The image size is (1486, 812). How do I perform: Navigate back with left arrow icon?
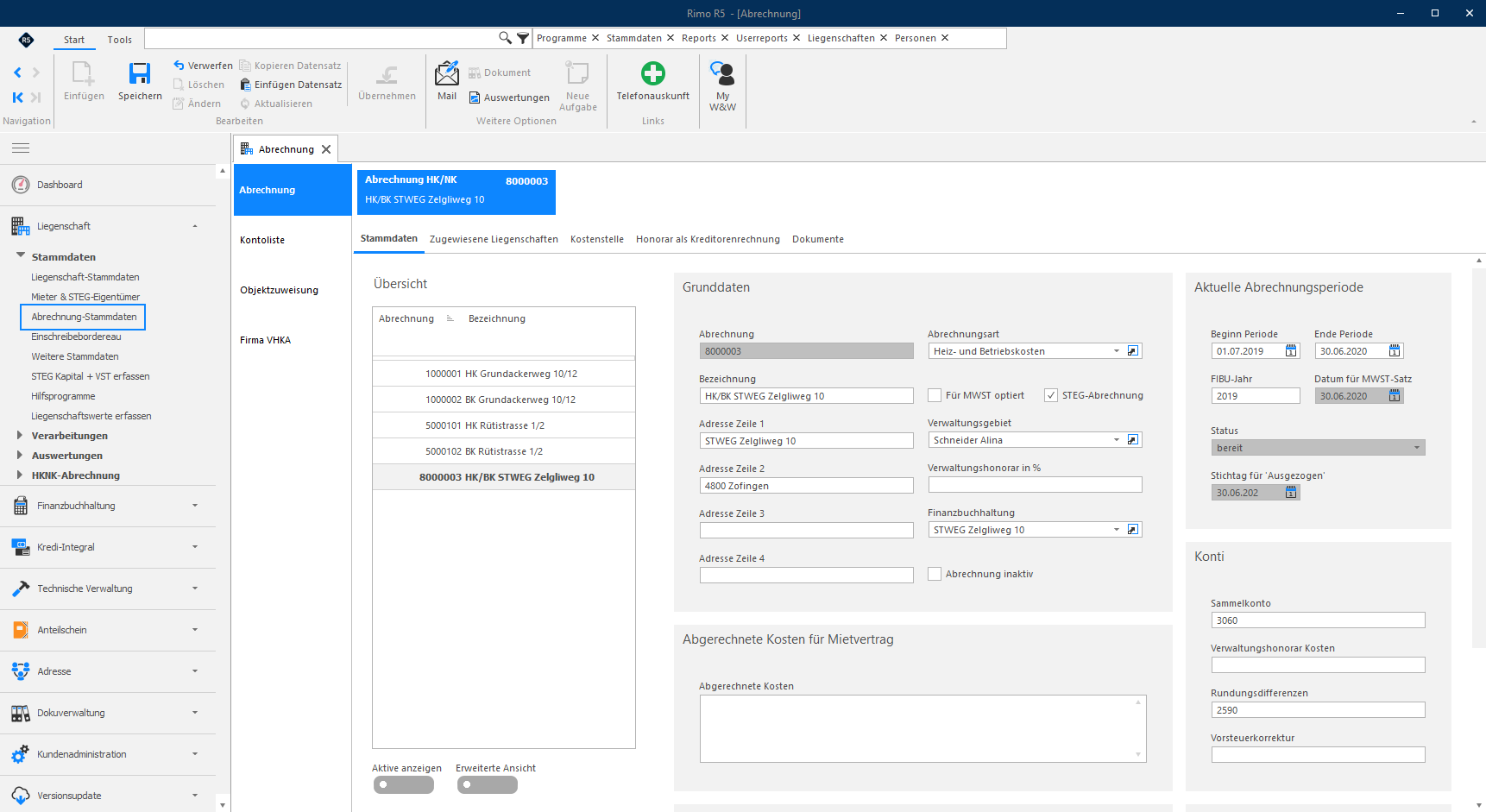tap(17, 72)
